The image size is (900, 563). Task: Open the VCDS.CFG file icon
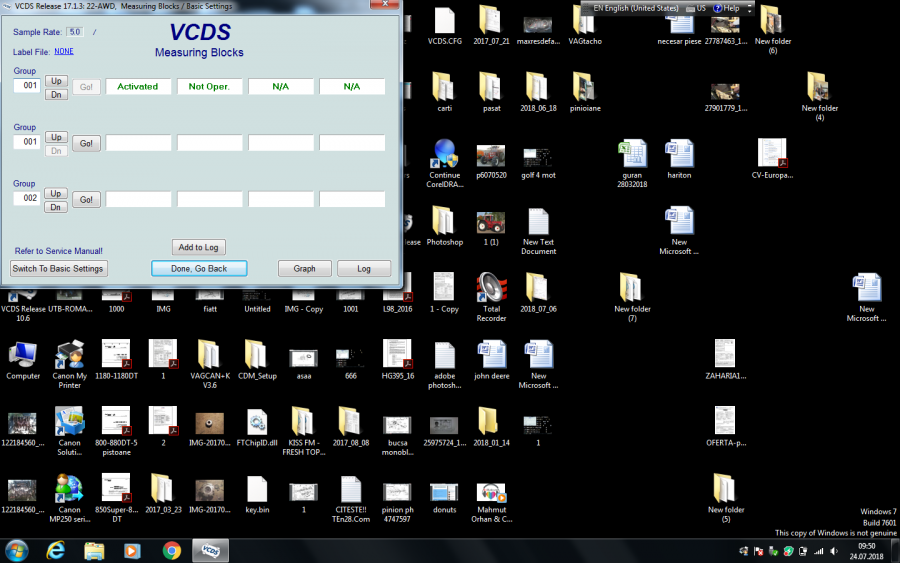[444, 20]
